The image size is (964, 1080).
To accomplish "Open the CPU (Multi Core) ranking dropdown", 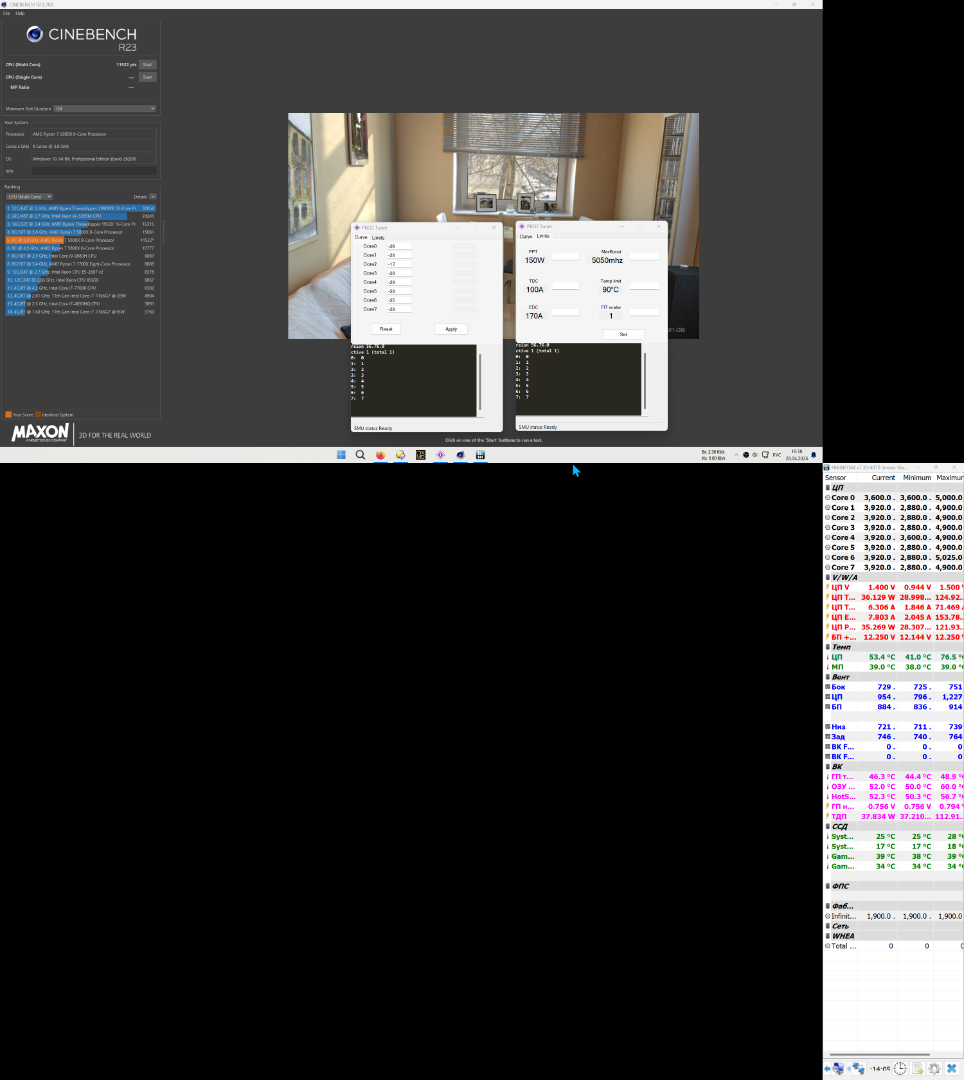I will pyautogui.click(x=29, y=197).
